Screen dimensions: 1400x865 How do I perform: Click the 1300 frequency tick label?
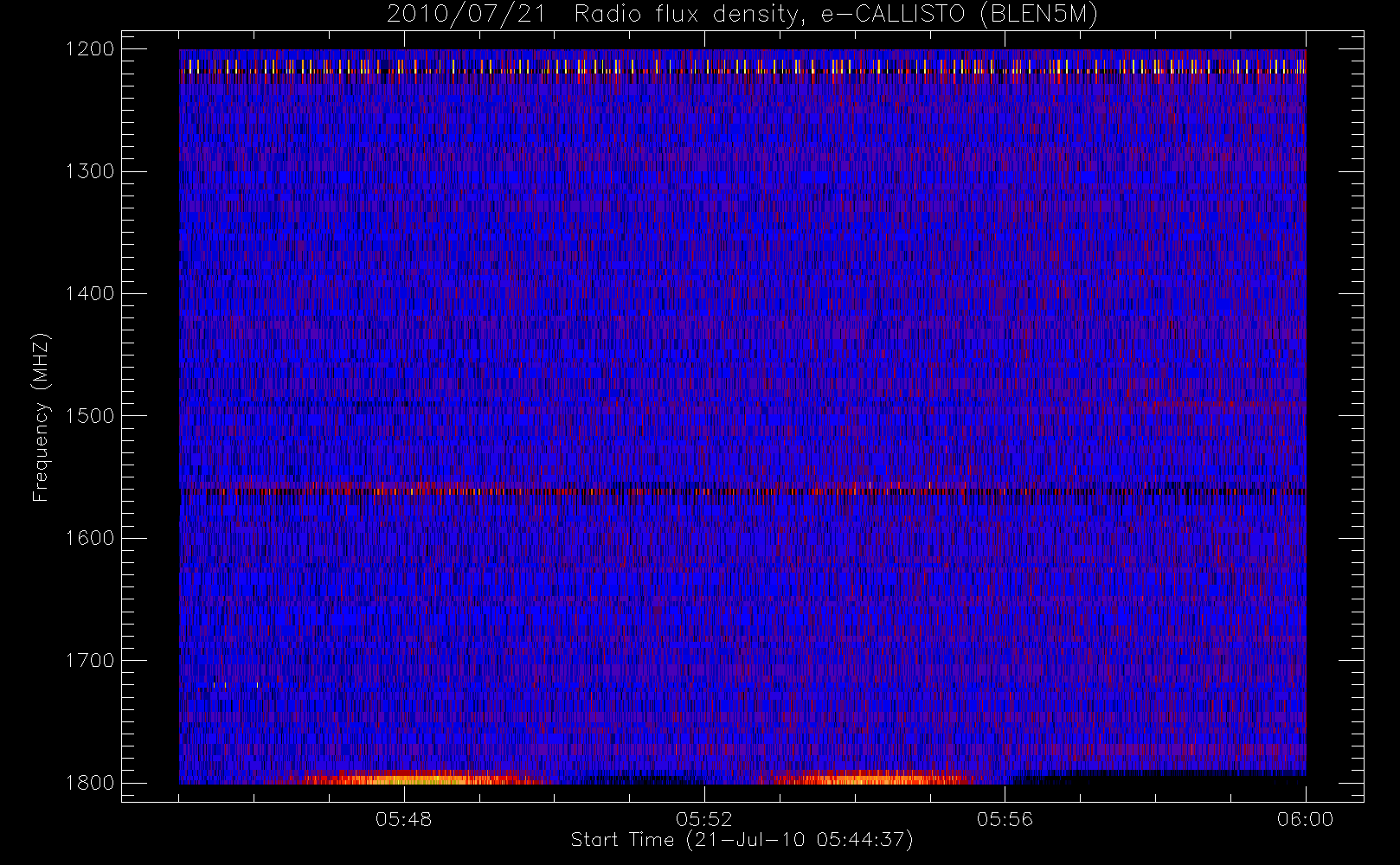[x=90, y=171]
